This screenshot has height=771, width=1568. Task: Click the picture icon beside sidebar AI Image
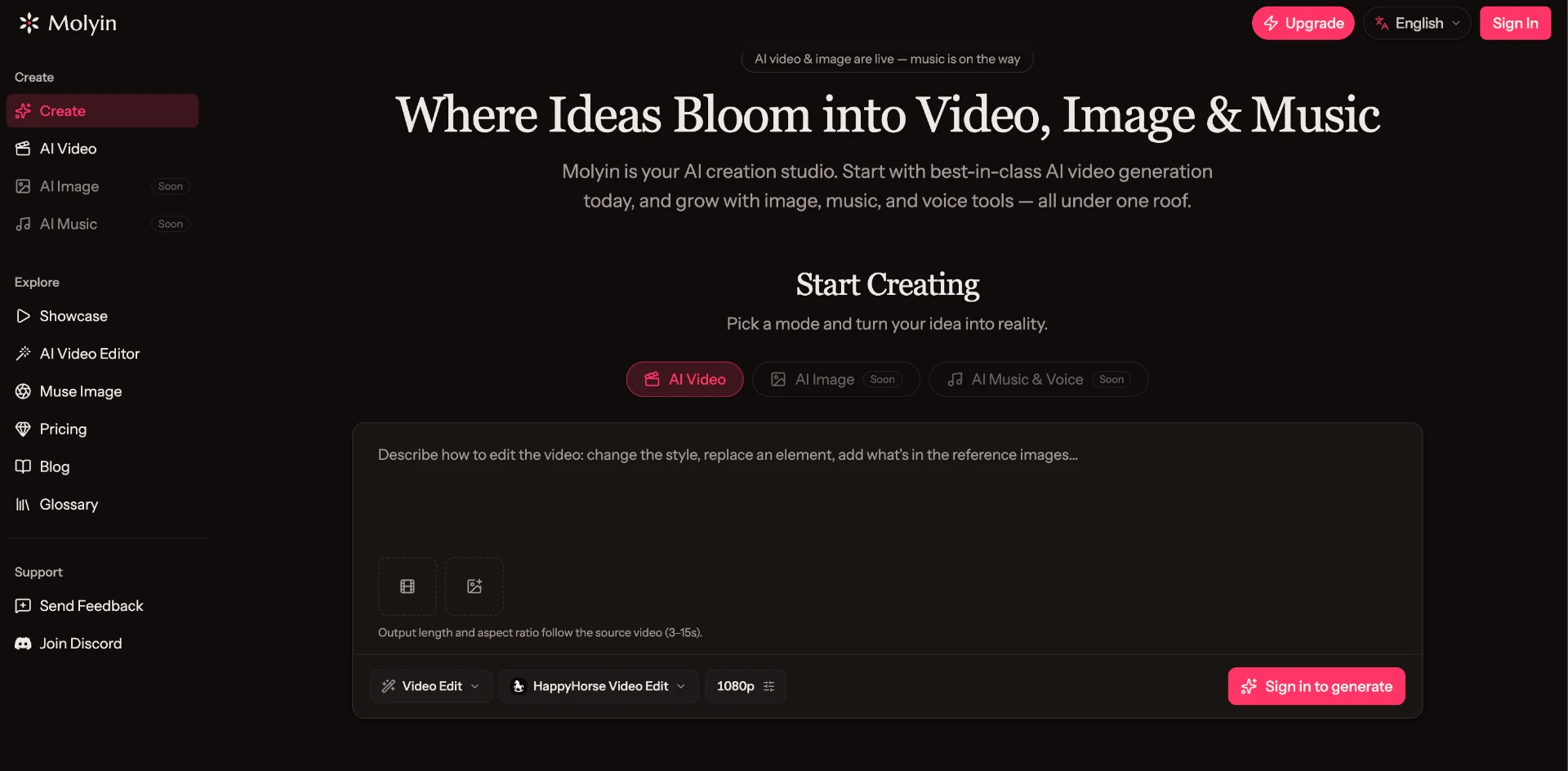click(x=23, y=186)
